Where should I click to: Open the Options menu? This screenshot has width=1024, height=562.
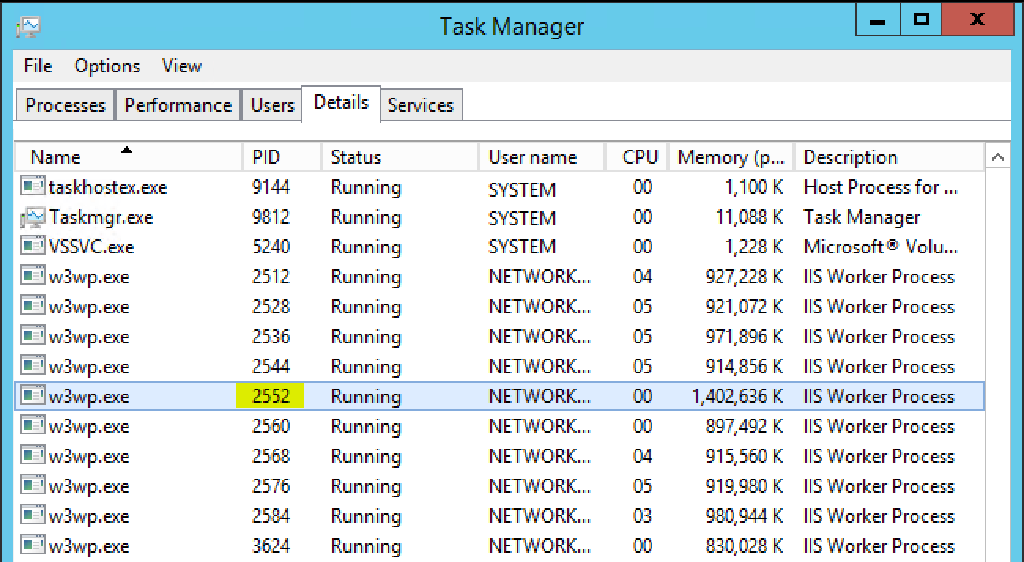107,65
